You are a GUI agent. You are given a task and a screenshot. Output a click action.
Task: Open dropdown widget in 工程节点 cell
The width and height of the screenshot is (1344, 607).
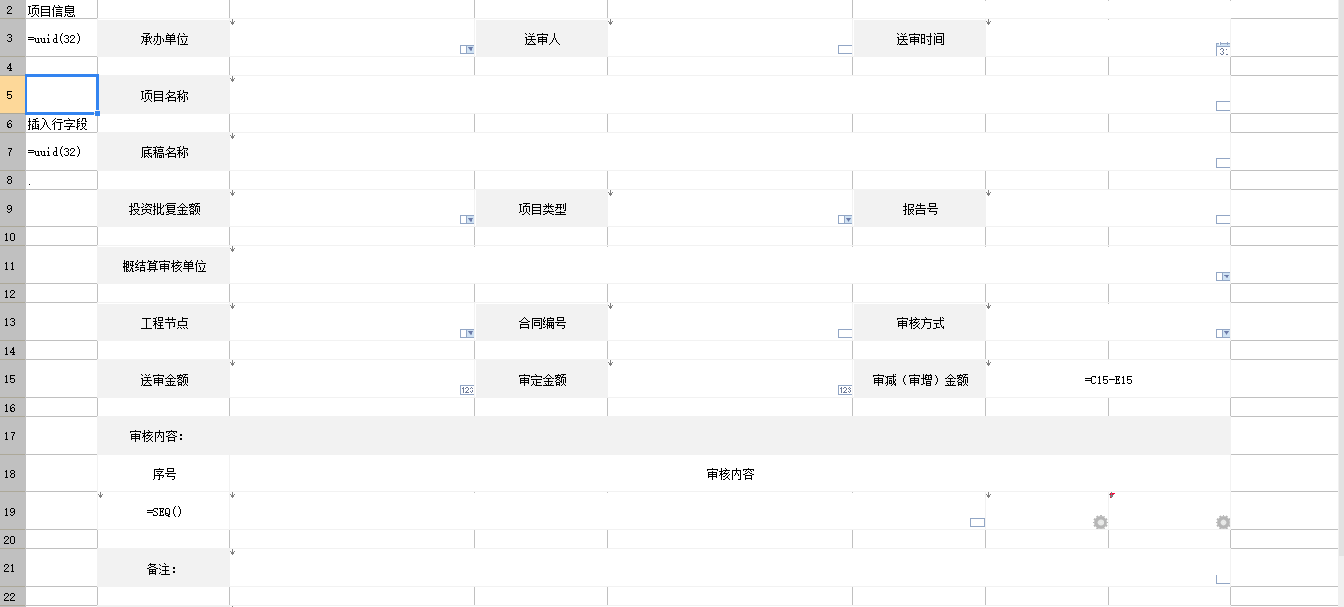coord(466,333)
